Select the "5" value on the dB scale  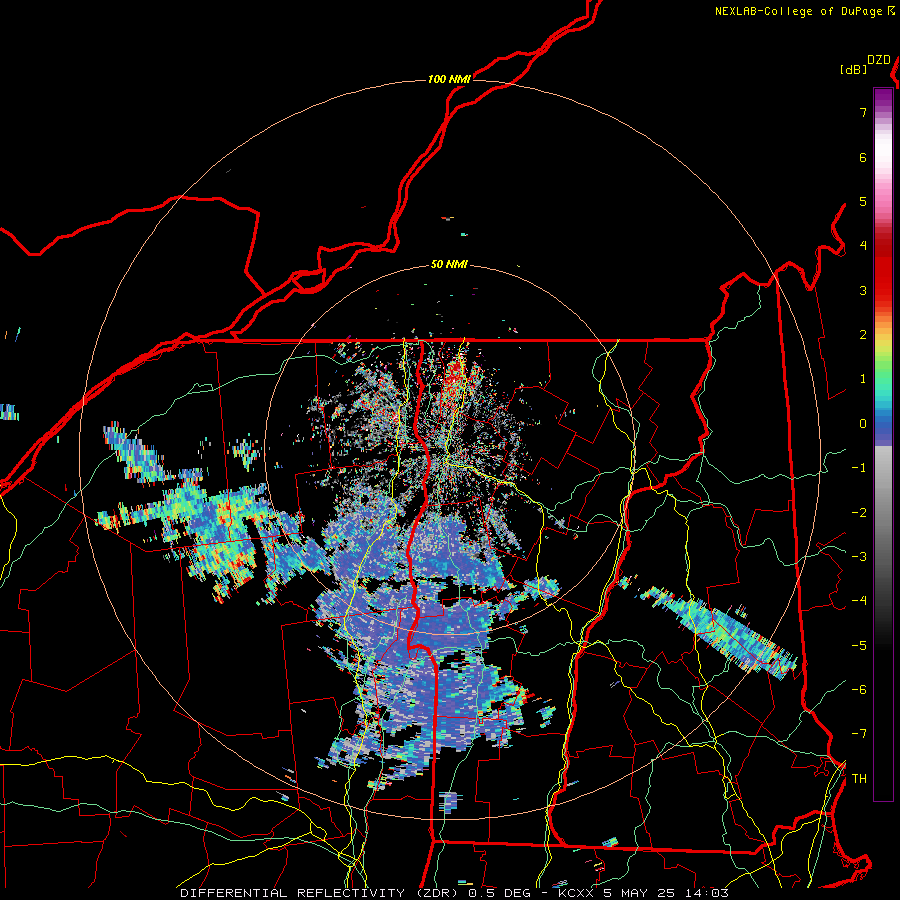pyautogui.click(x=863, y=201)
